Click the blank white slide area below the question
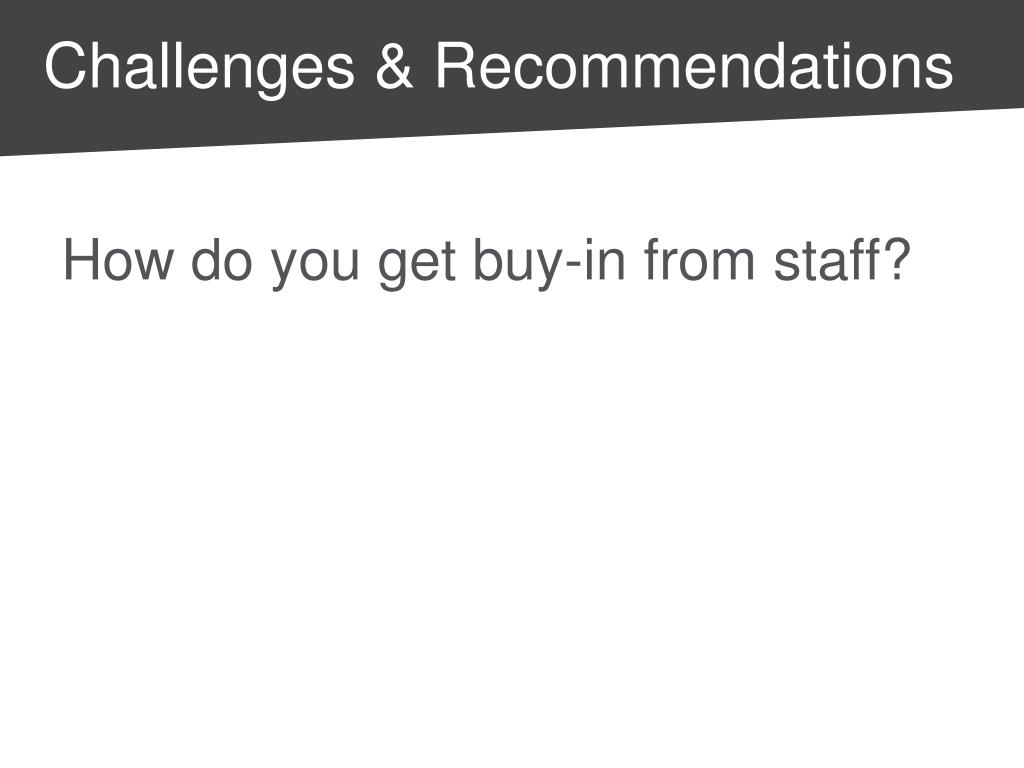The width and height of the screenshot is (1024, 768). 512,522
